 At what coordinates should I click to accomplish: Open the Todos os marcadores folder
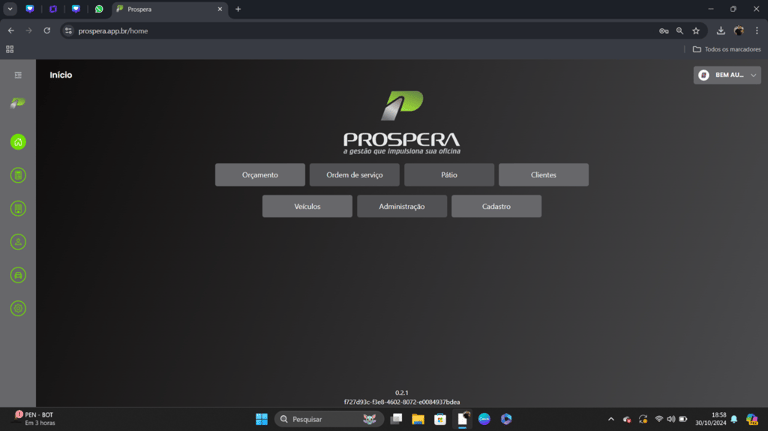(727, 49)
